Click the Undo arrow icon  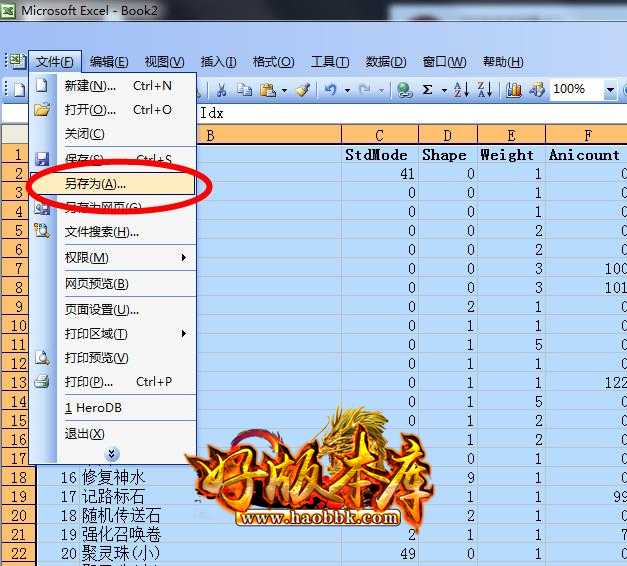tap(330, 90)
